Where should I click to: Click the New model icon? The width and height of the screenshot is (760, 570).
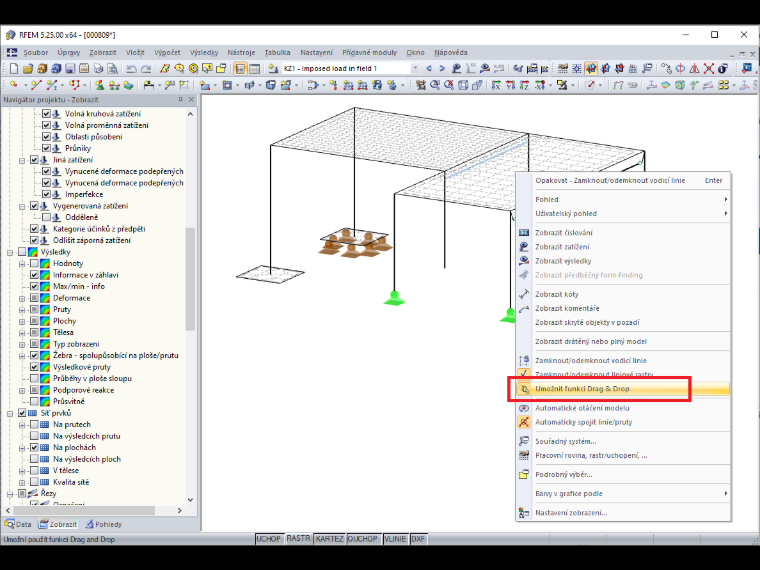tap(14, 69)
